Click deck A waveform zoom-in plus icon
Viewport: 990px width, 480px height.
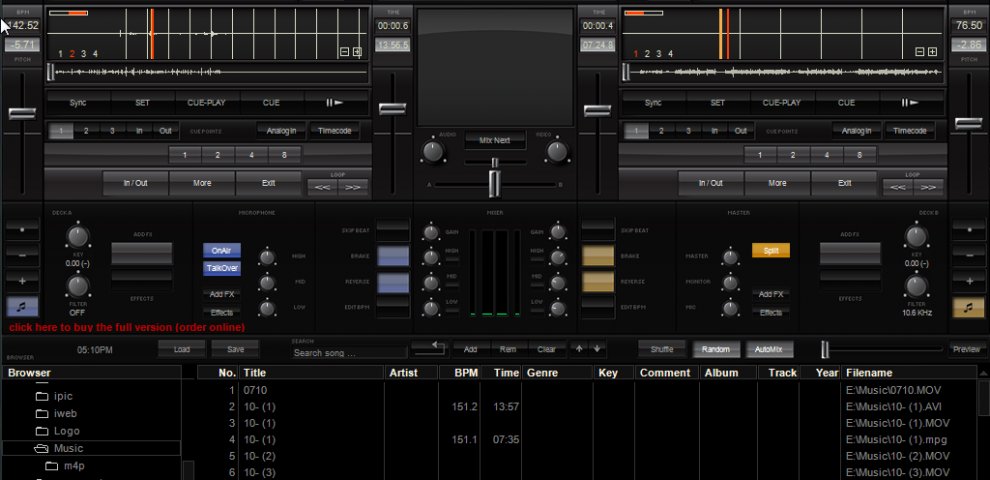(357, 52)
